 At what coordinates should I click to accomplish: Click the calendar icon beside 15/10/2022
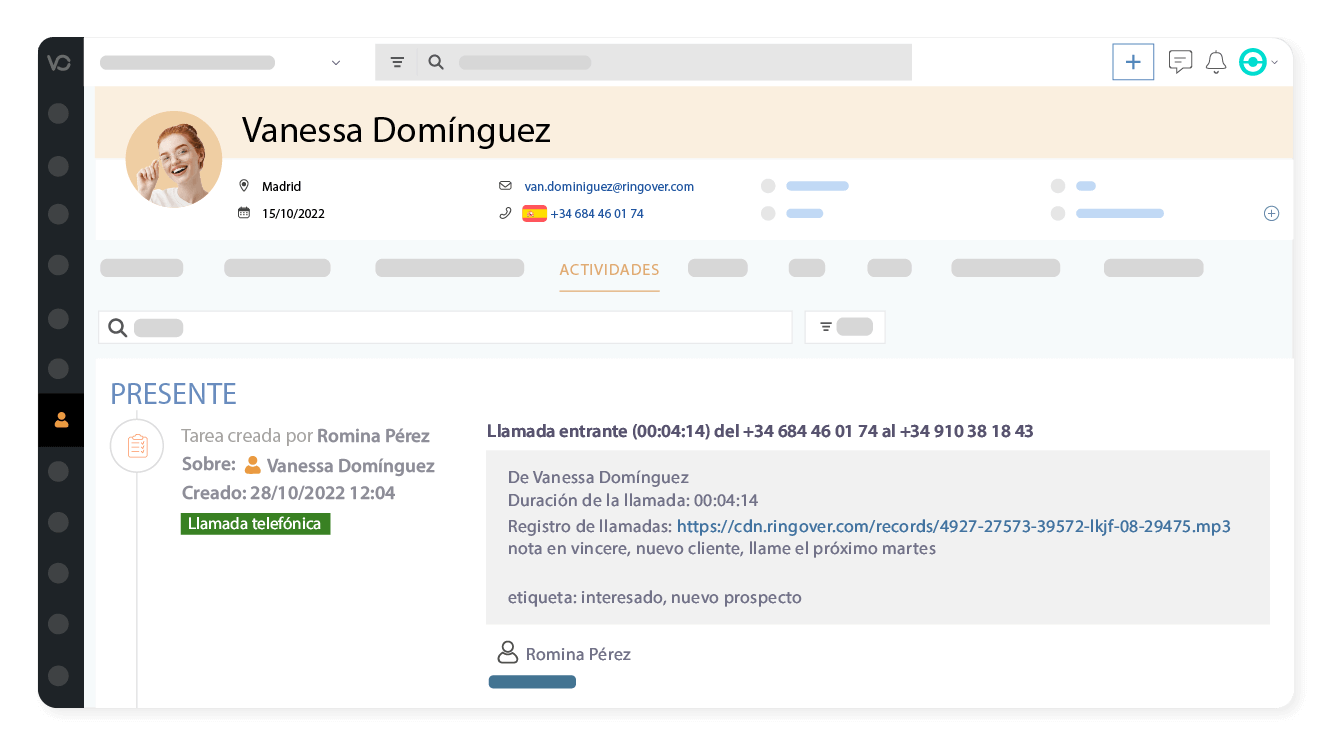243,212
